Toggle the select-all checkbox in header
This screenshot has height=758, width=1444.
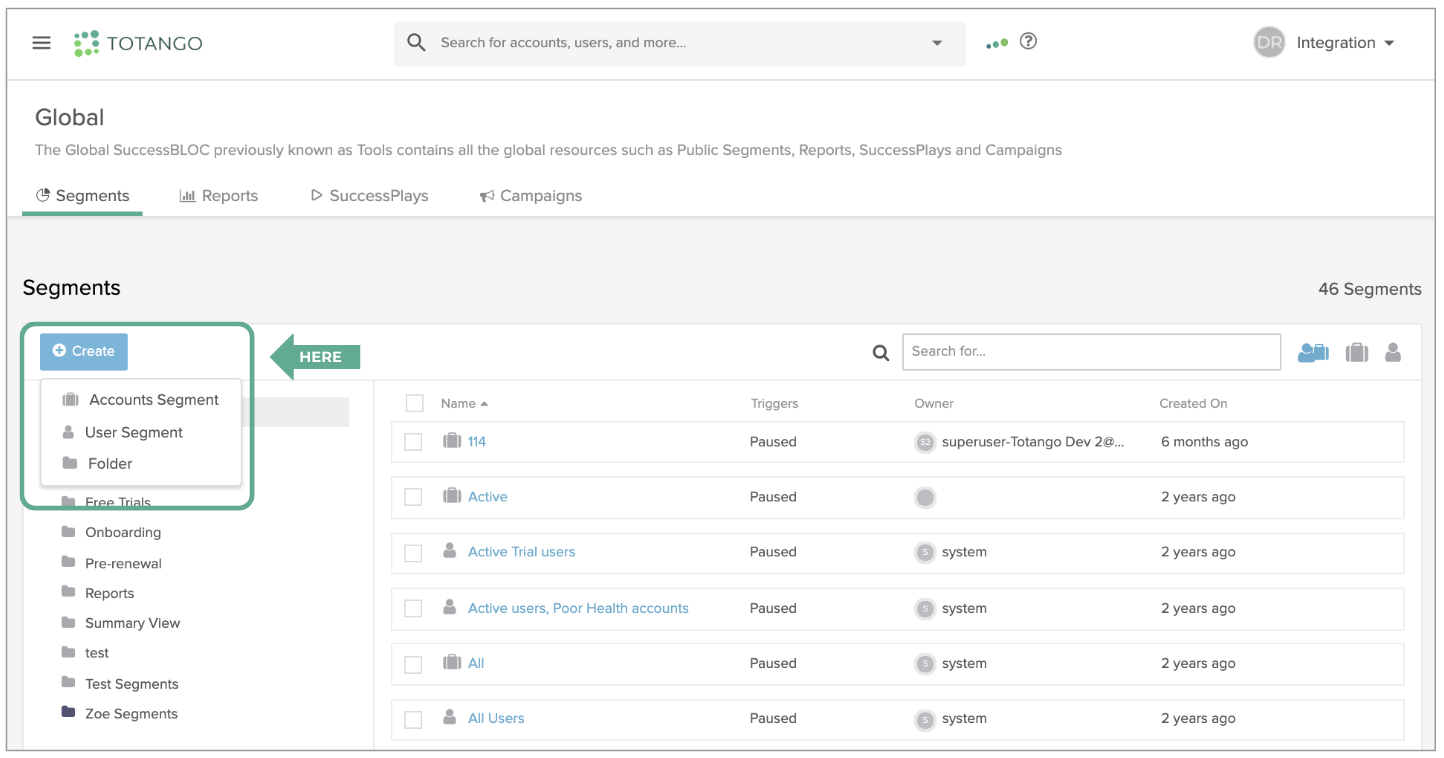[x=415, y=403]
